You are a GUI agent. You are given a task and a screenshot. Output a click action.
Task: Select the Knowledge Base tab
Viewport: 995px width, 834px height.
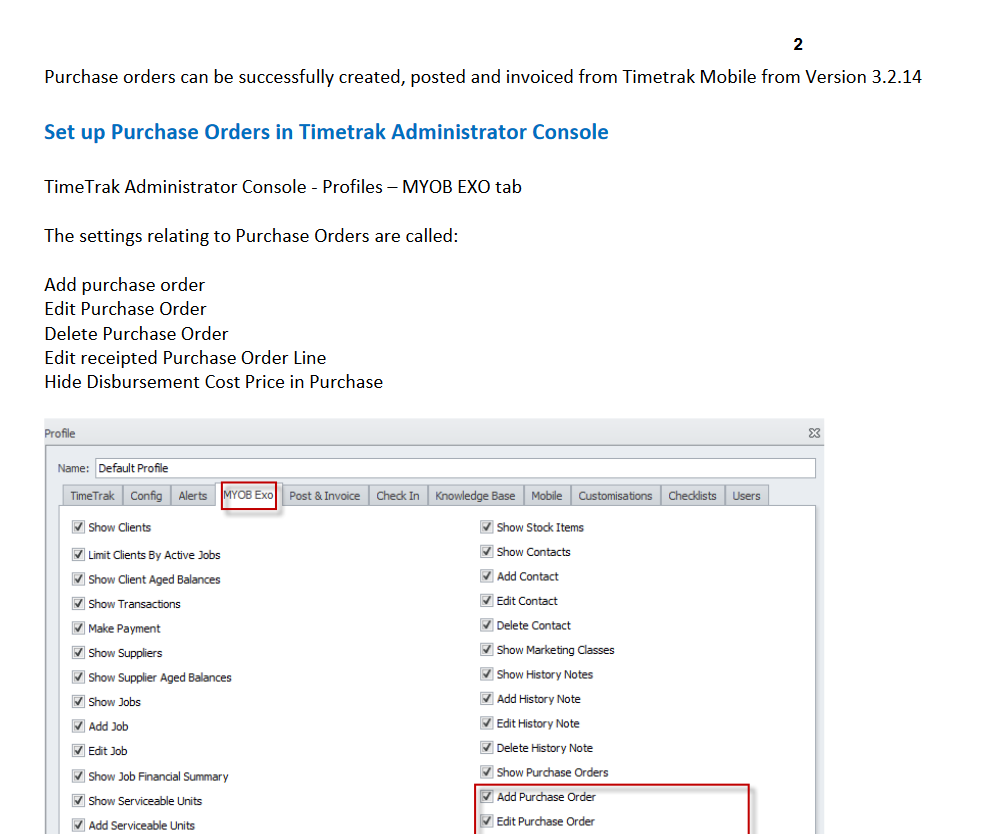[475, 496]
